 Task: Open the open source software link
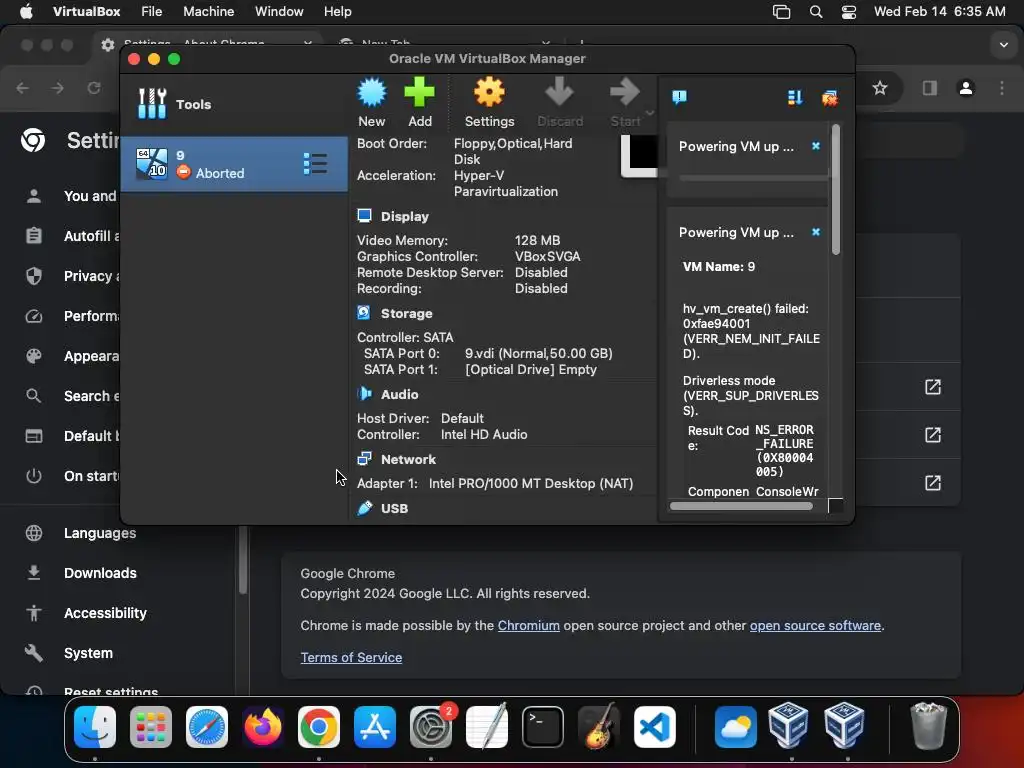pyautogui.click(x=815, y=626)
